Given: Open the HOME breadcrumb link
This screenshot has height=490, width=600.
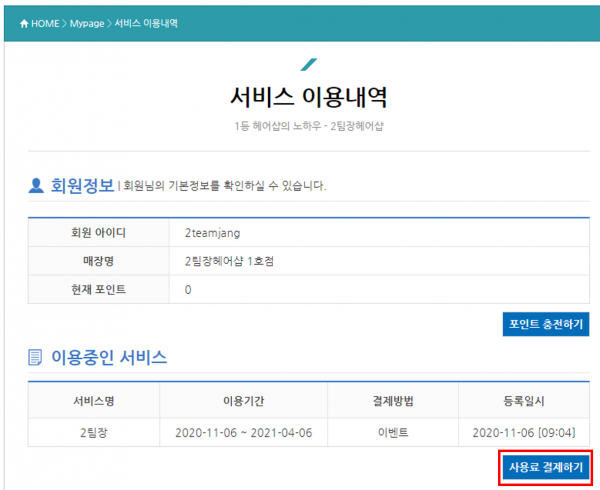Looking at the screenshot, I should [x=45, y=24].
